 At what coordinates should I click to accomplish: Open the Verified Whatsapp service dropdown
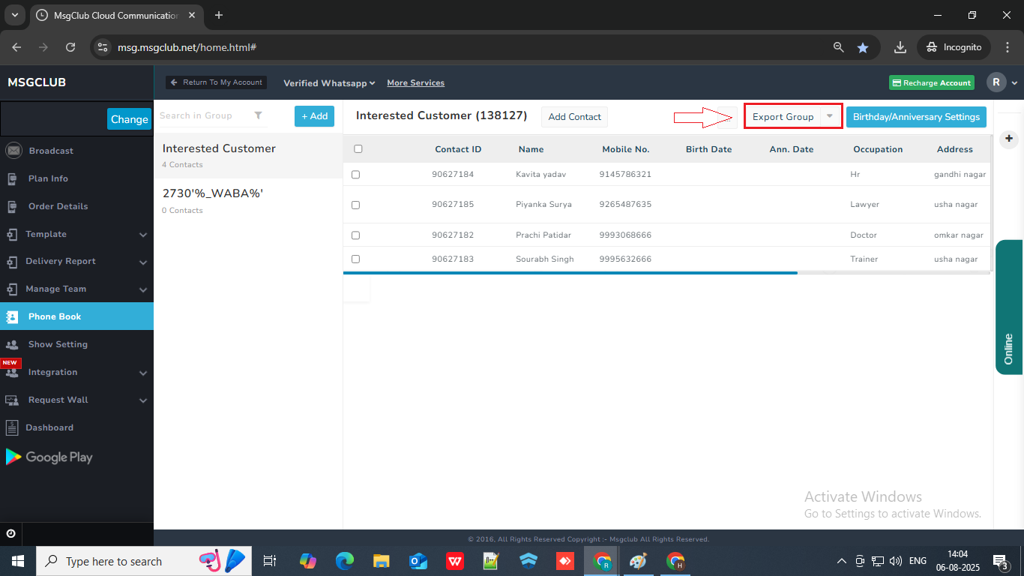click(x=328, y=83)
